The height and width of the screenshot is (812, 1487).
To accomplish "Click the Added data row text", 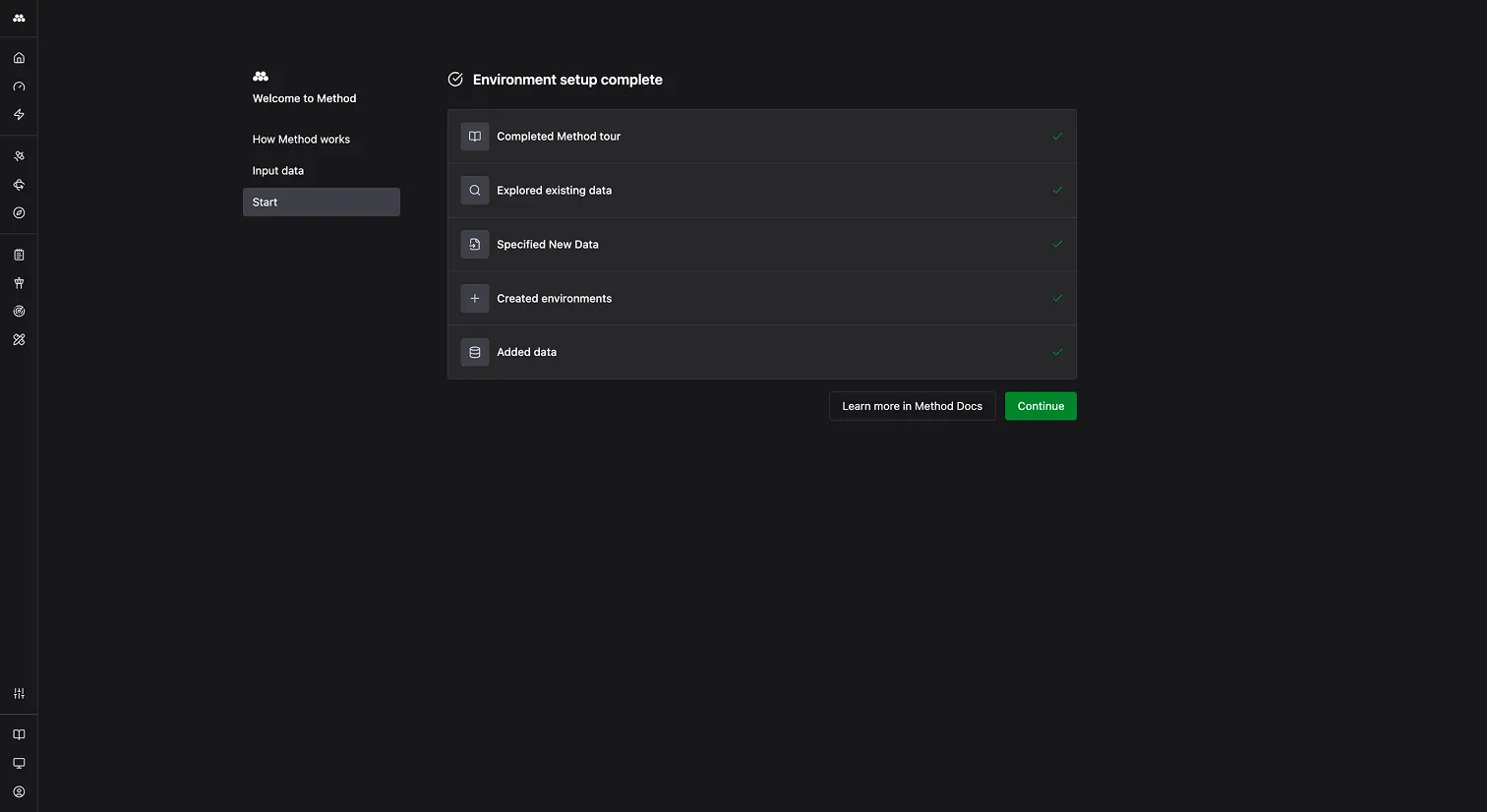I will coord(527,352).
